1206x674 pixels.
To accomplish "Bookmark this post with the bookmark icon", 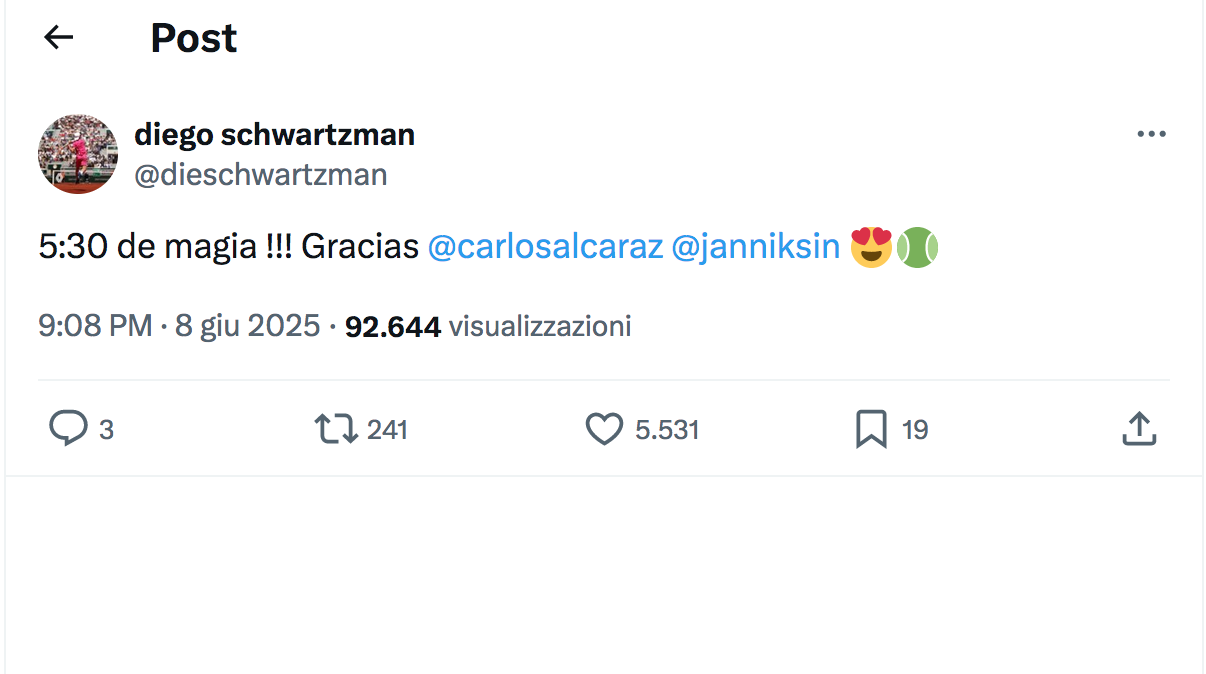I will point(871,430).
